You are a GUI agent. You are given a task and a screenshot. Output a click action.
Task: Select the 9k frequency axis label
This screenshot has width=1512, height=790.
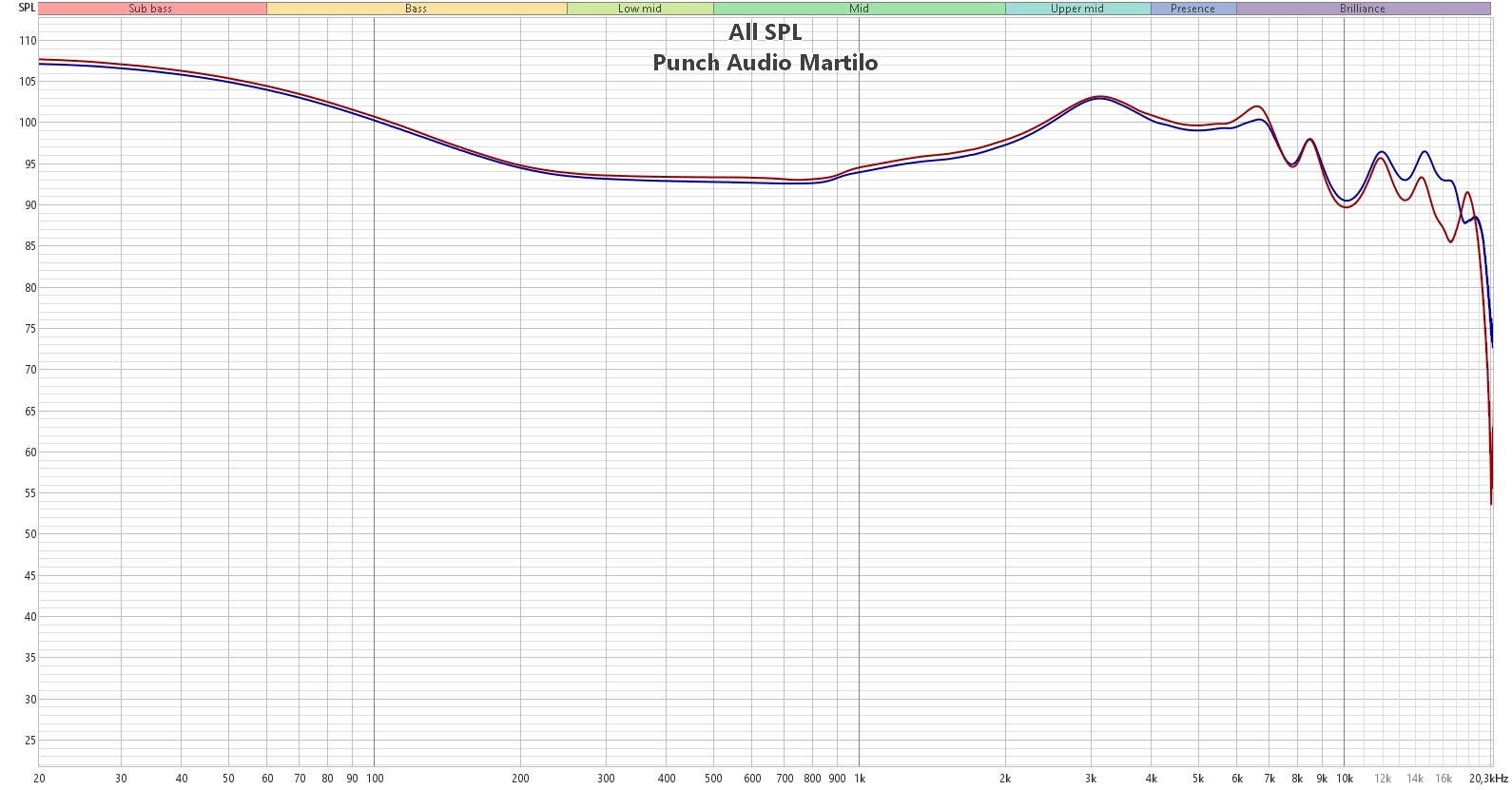[x=1322, y=779]
